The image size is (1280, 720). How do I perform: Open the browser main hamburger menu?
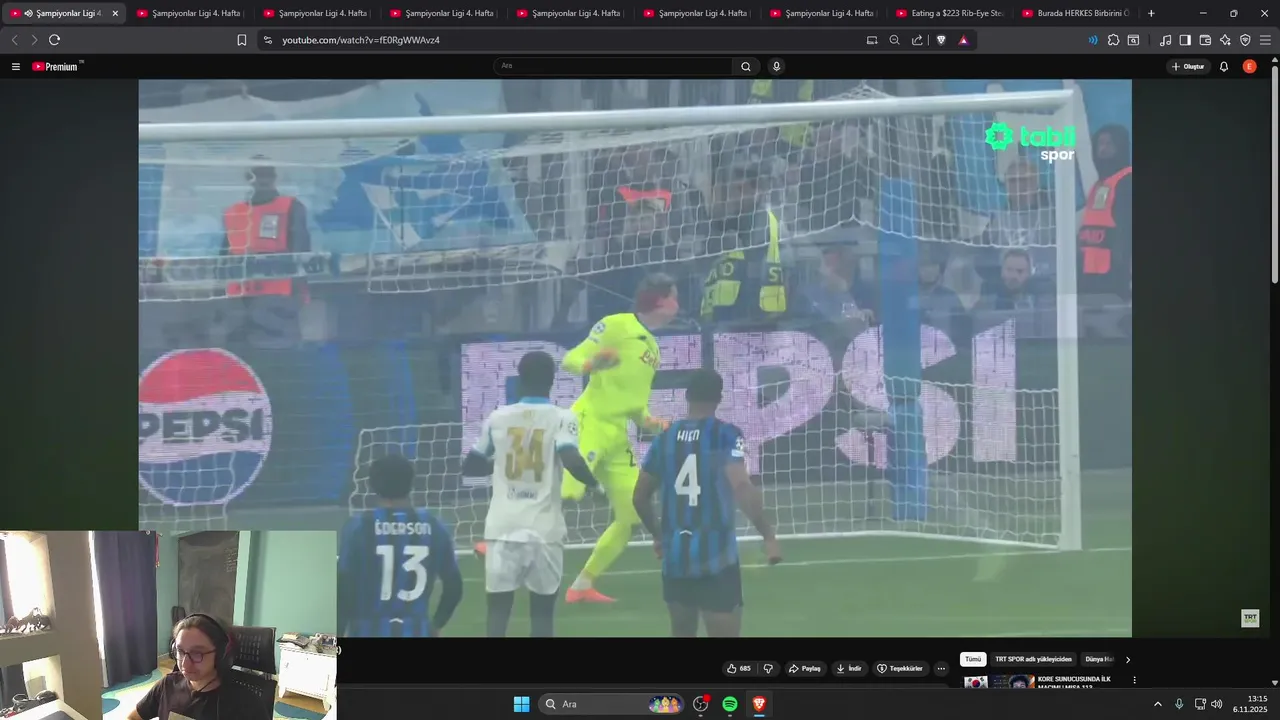(1265, 40)
